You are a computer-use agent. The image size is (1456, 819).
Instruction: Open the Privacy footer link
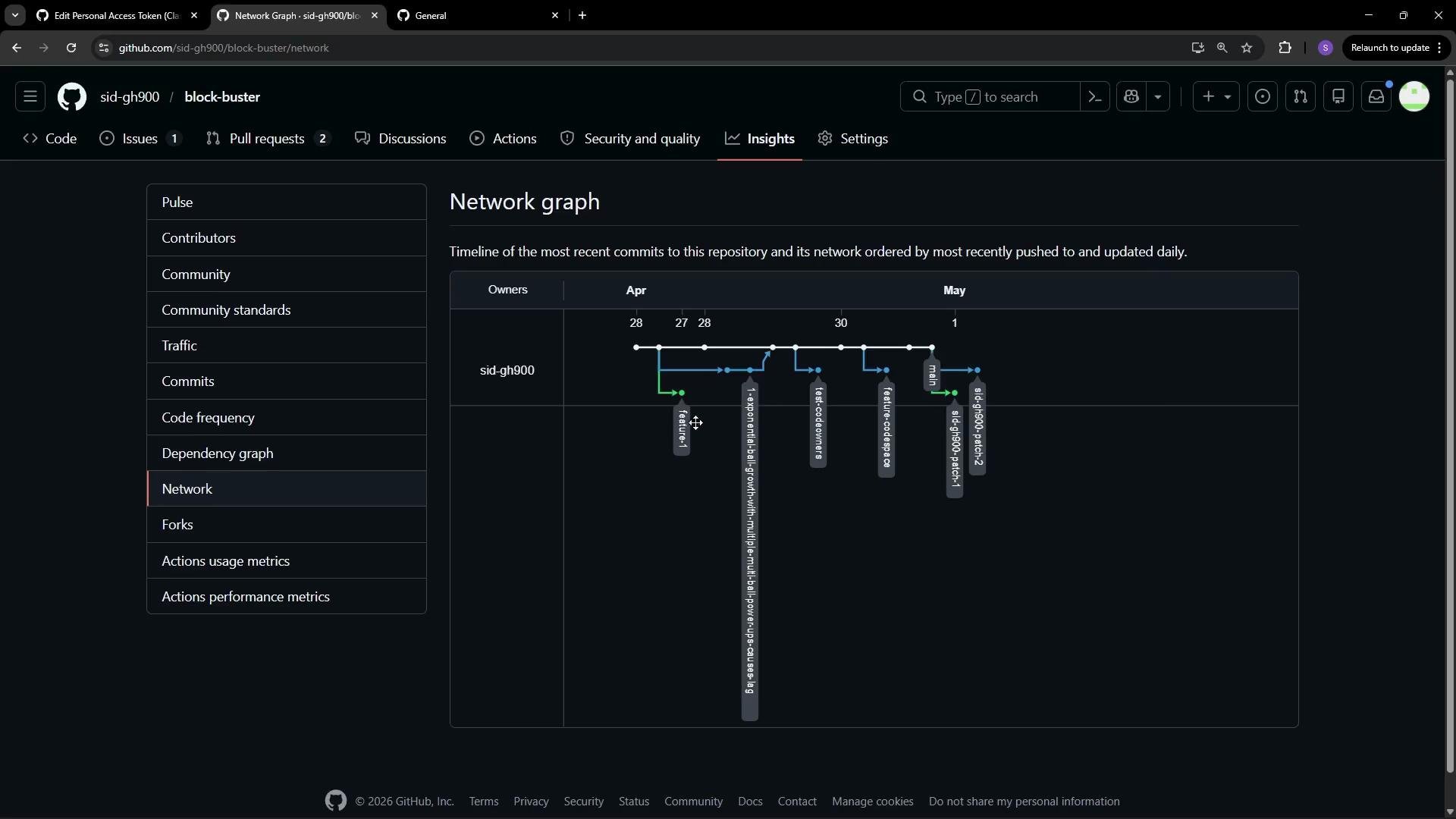click(x=531, y=802)
